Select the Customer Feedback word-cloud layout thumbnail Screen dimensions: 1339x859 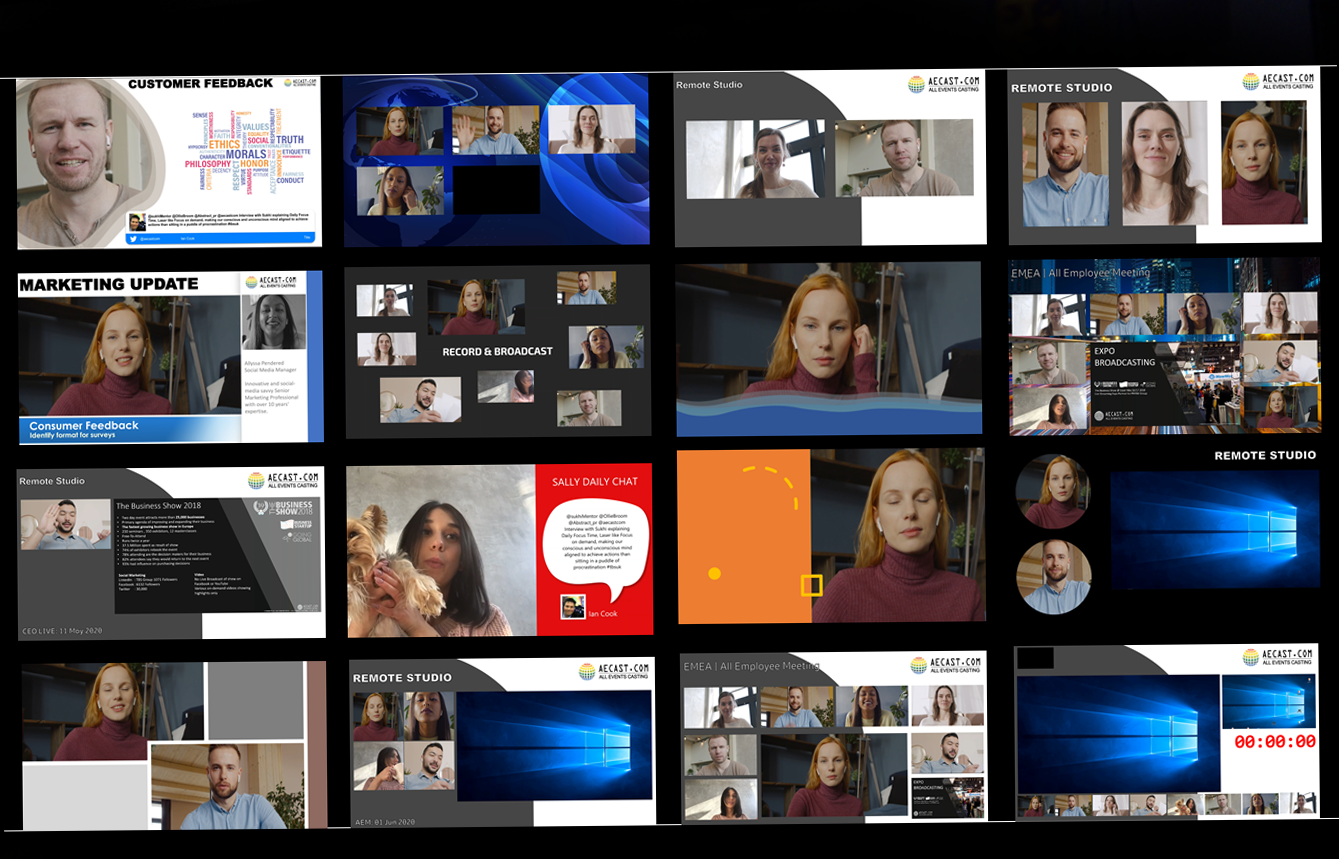pyautogui.click(x=169, y=162)
